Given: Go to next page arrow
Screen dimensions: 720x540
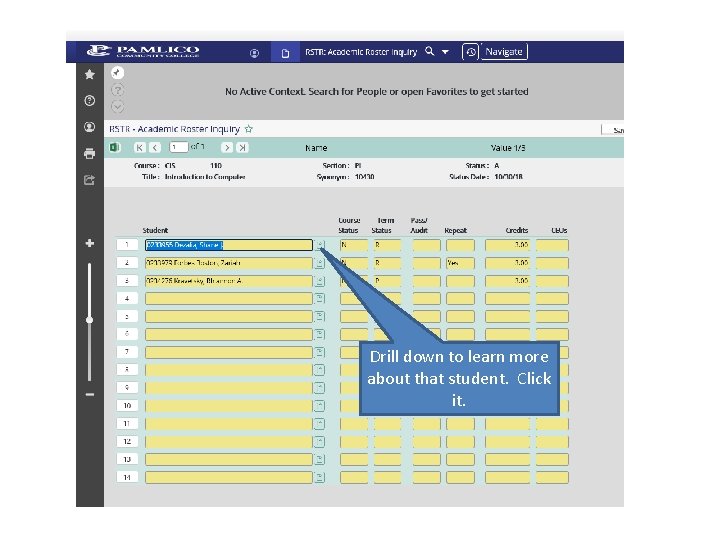Looking at the screenshot, I should [227, 147].
